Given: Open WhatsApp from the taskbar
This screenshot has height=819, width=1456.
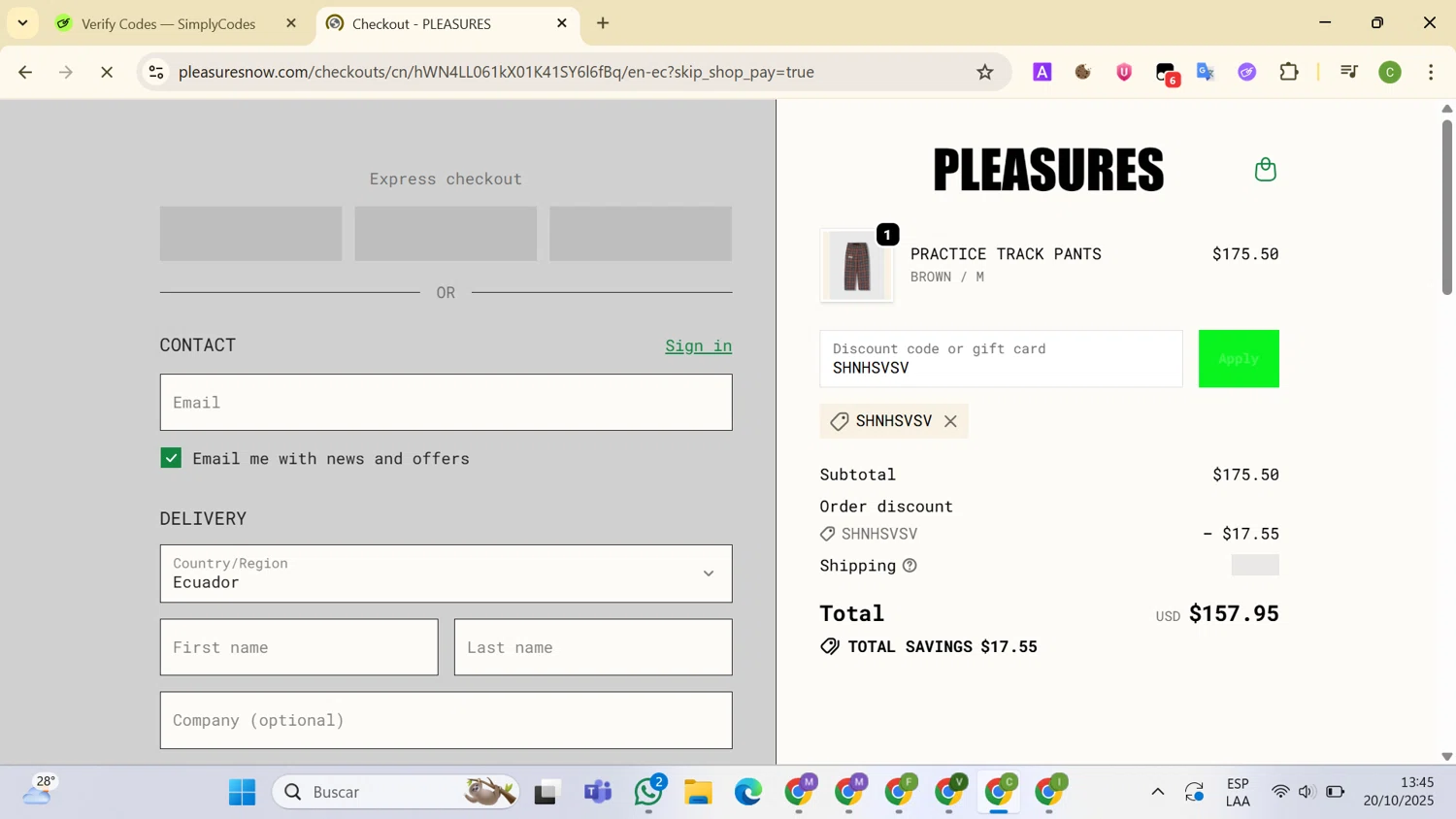Looking at the screenshot, I should tap(648, 793).
